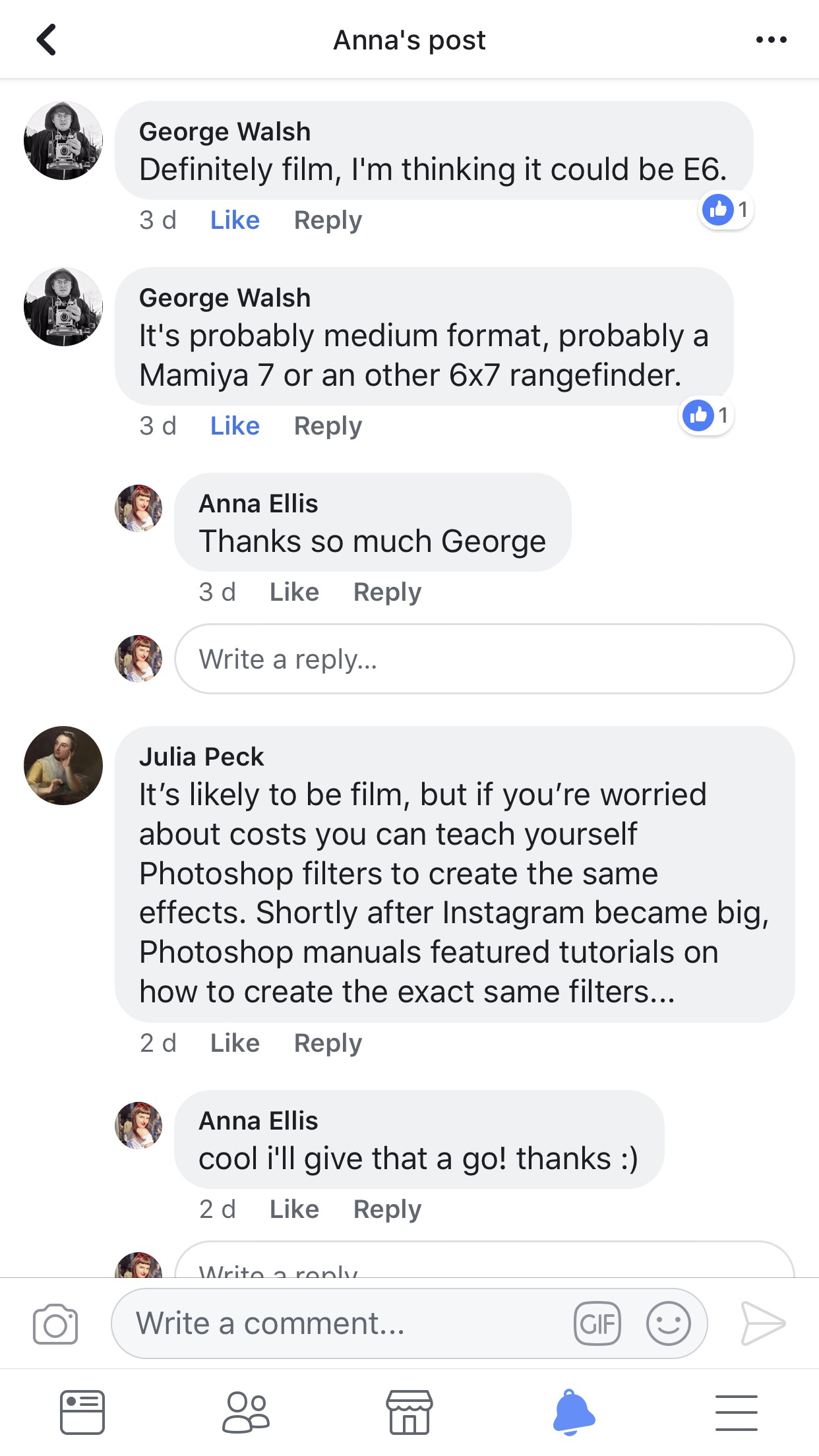Switch to the Friends tab
The height and width of the screenshot is (1456, 819).
click(246, 1412)
